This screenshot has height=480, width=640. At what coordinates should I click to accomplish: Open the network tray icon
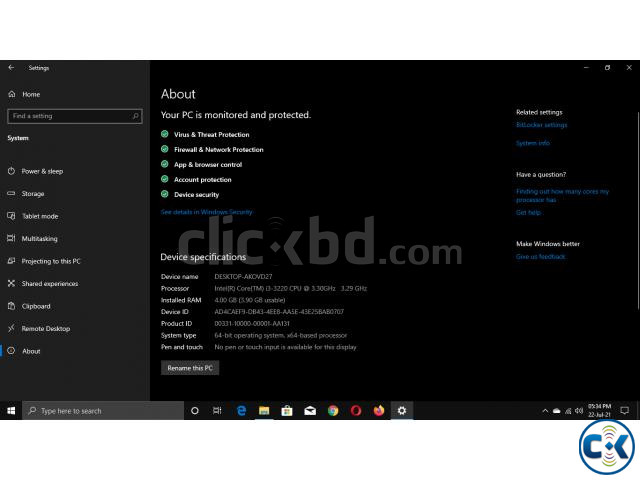pos(568,411)
